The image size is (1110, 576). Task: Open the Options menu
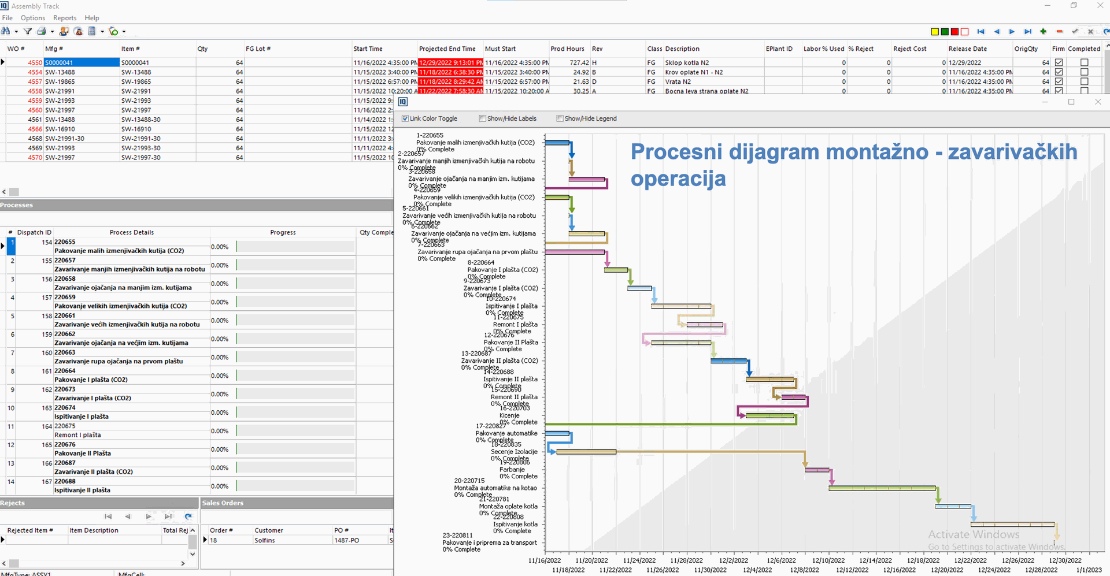pyautogui.click(x=33, y=18)
